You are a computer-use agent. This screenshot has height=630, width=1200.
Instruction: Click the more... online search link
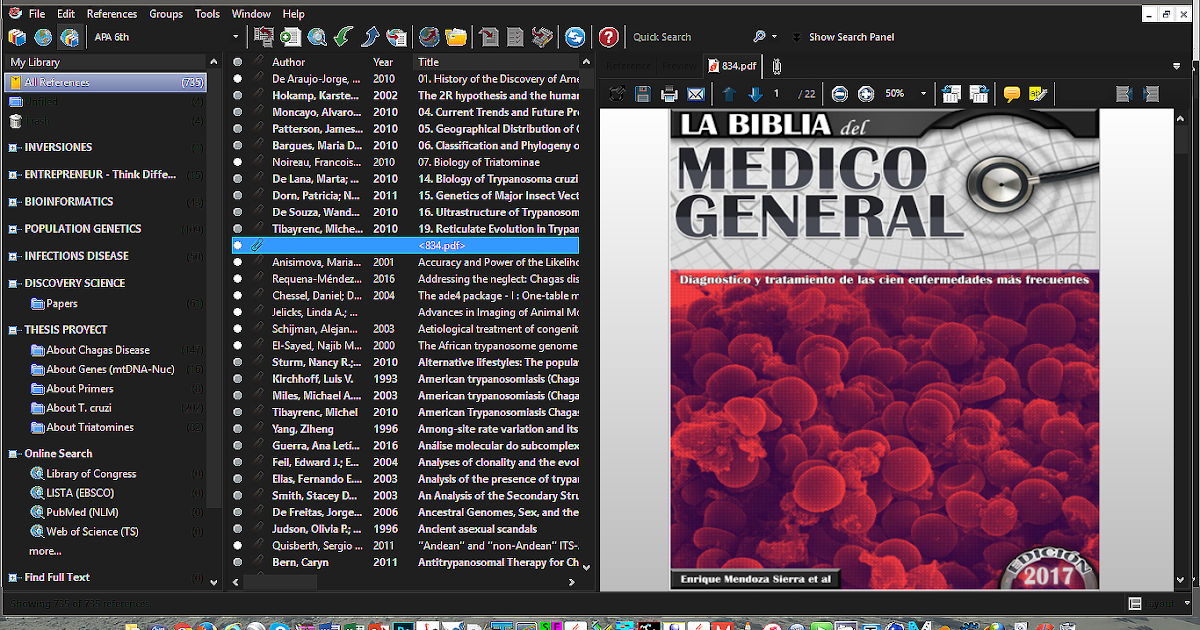[x=45, y=551]
